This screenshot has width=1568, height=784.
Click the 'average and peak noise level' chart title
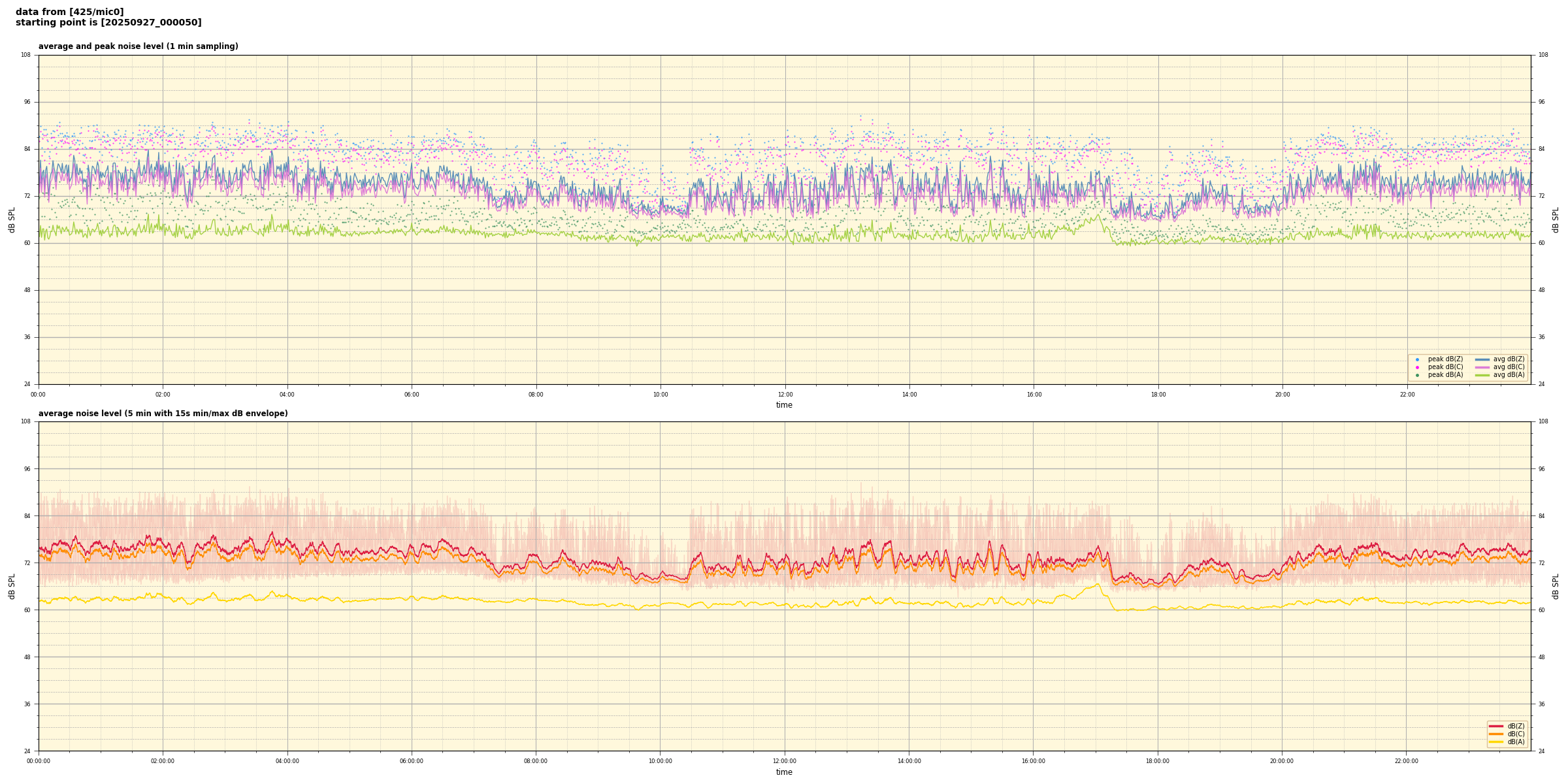click(139, 46)
